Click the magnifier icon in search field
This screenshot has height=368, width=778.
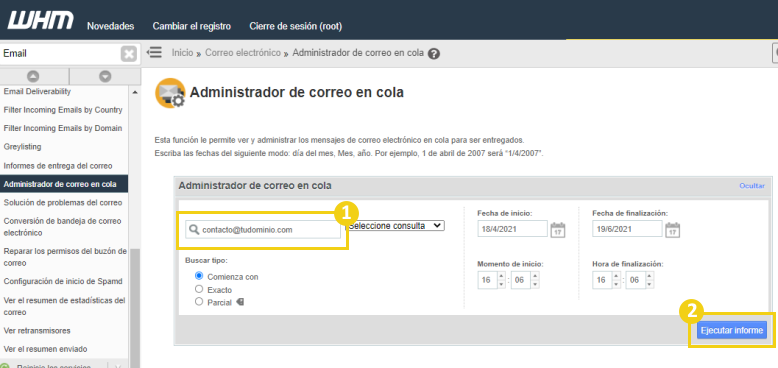(194, 230)
